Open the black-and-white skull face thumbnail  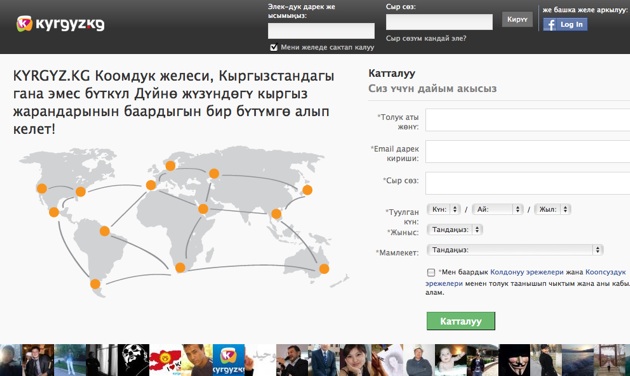tap(133, 360)
